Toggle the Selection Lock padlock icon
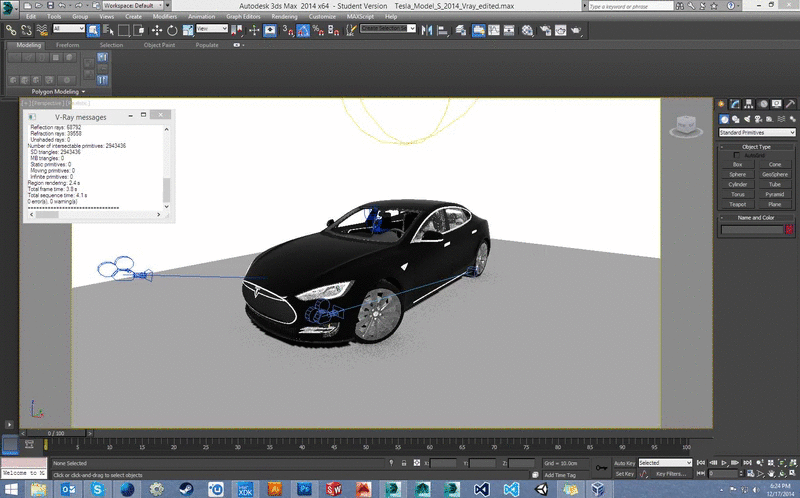Image resolution: width=800 pixels, height=498 pixels. click(404, 463)
